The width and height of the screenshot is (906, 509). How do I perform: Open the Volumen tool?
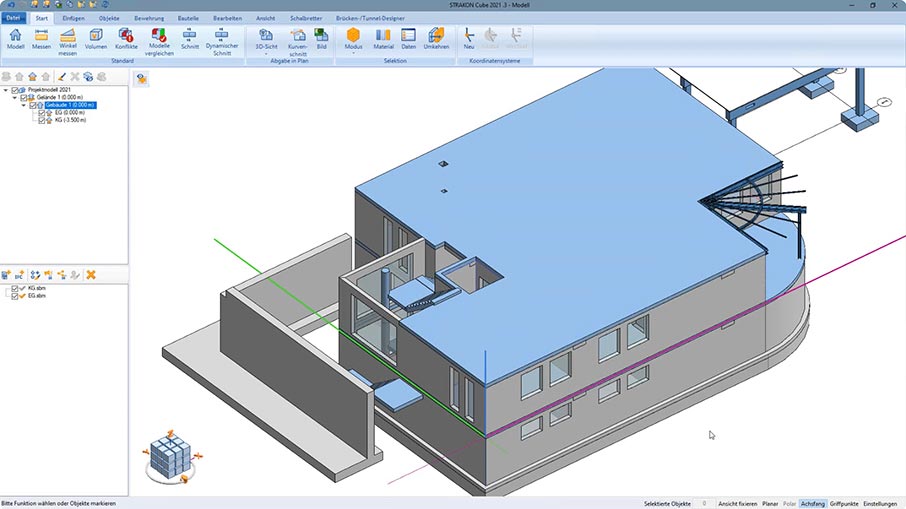click(96, 38)
